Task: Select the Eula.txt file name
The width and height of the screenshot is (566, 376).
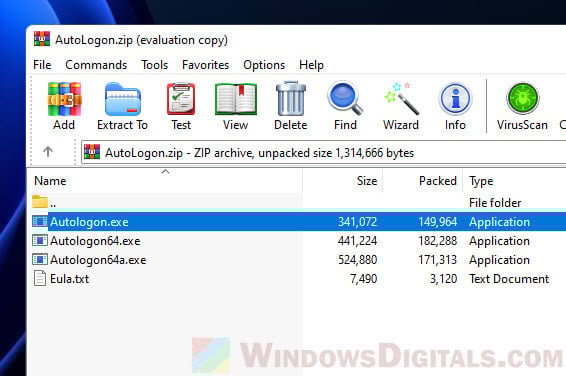Action: click(x=70, y=279)
